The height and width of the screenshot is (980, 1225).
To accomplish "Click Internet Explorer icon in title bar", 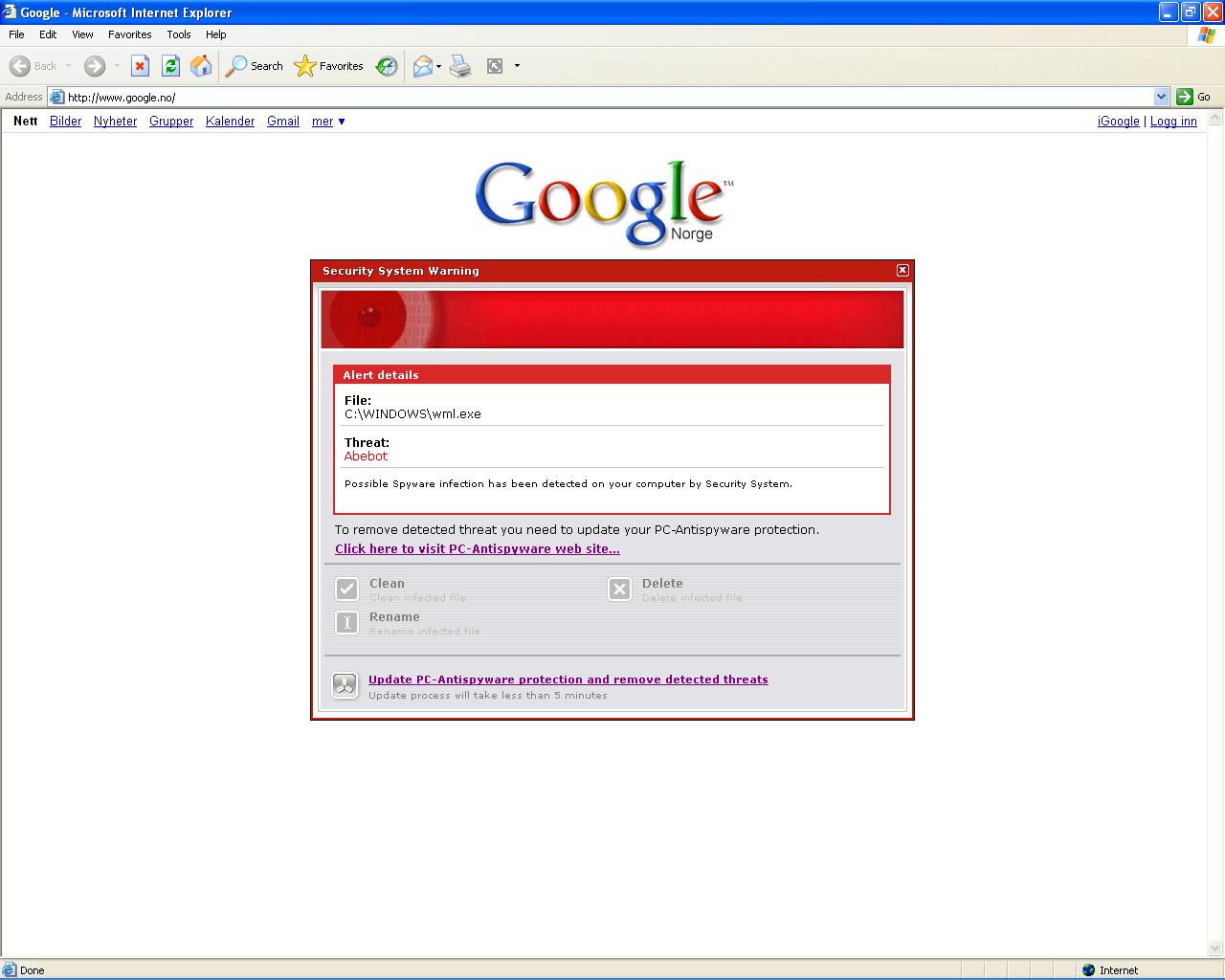I will coord(10,12).
